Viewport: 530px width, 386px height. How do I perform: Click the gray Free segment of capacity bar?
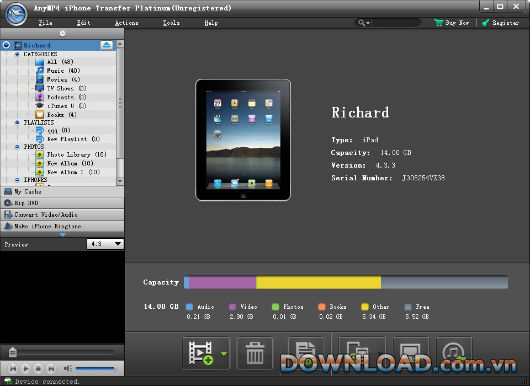pyautogui.click(x=444, y=283)
